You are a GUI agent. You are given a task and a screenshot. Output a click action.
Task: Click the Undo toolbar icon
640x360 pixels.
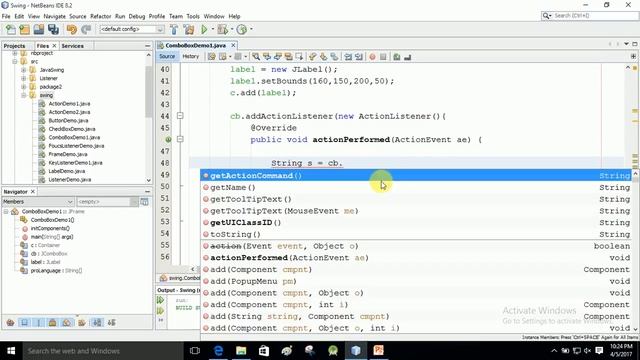(x=72, y=29)
